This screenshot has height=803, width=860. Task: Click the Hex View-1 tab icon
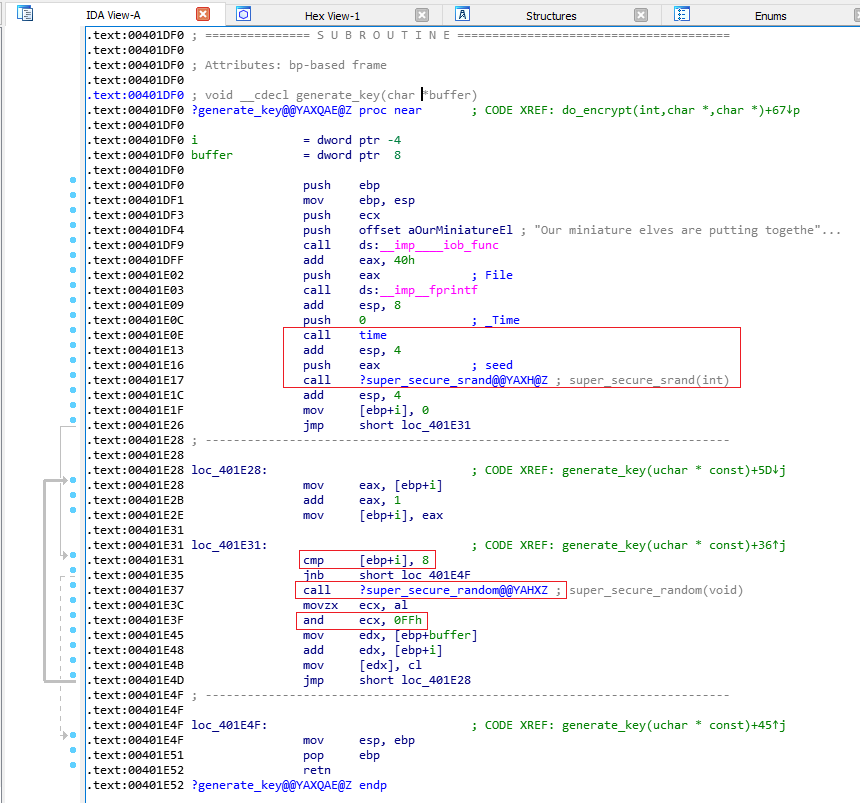click(x=242, y=14)
